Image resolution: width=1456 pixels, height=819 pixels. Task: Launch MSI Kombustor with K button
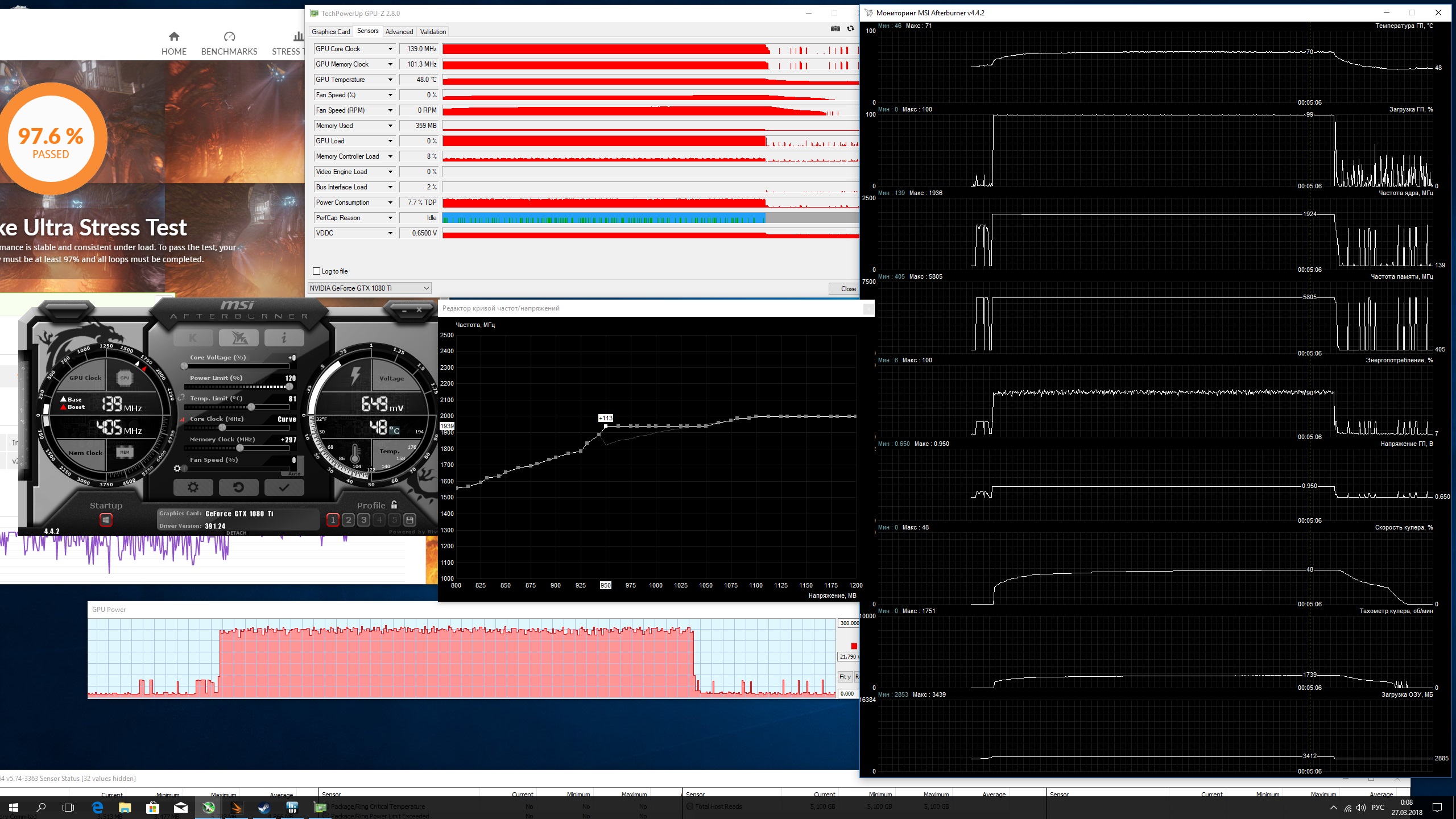[193, 338]
